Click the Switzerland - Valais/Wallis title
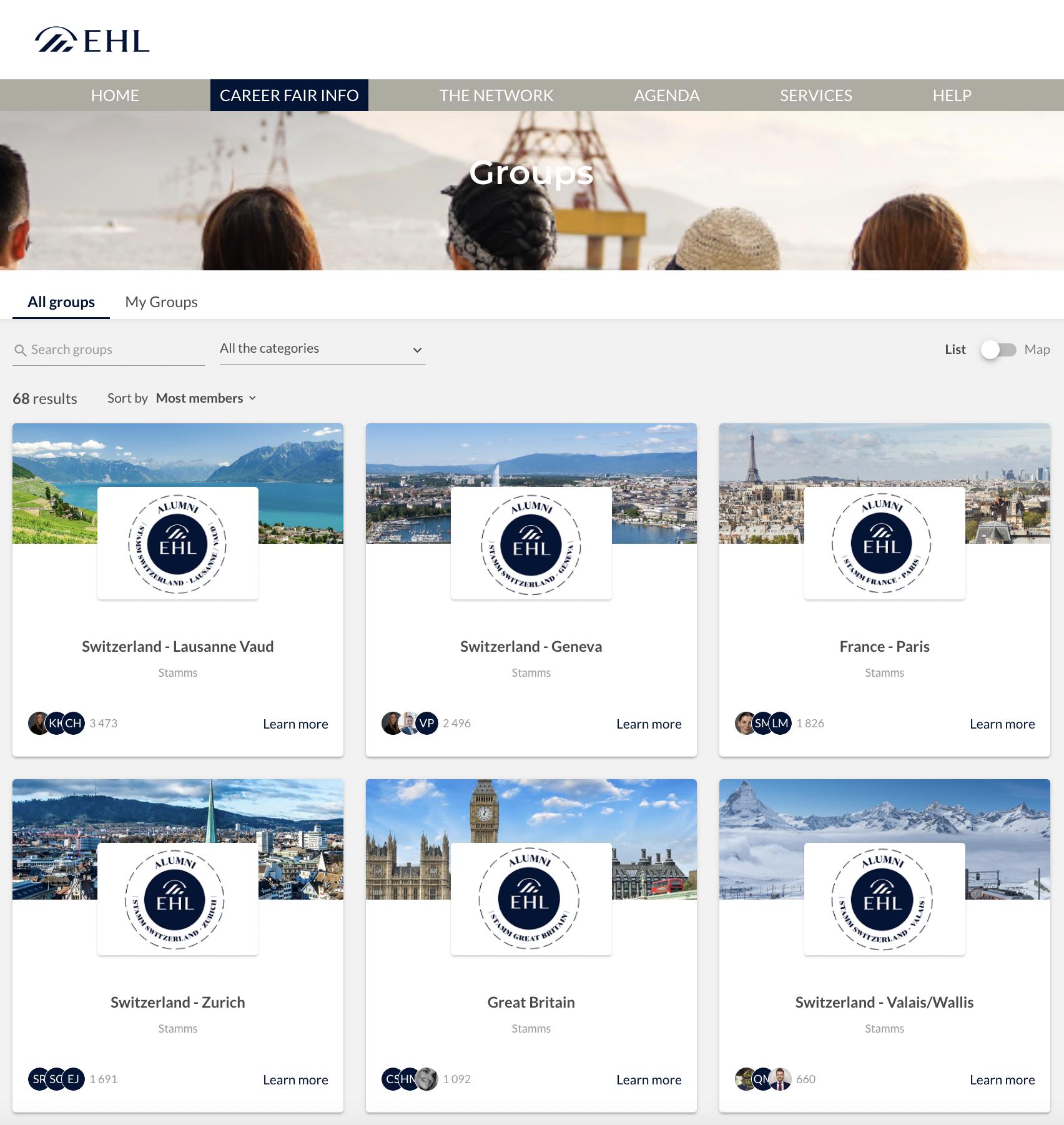 tap(885, 1003)
